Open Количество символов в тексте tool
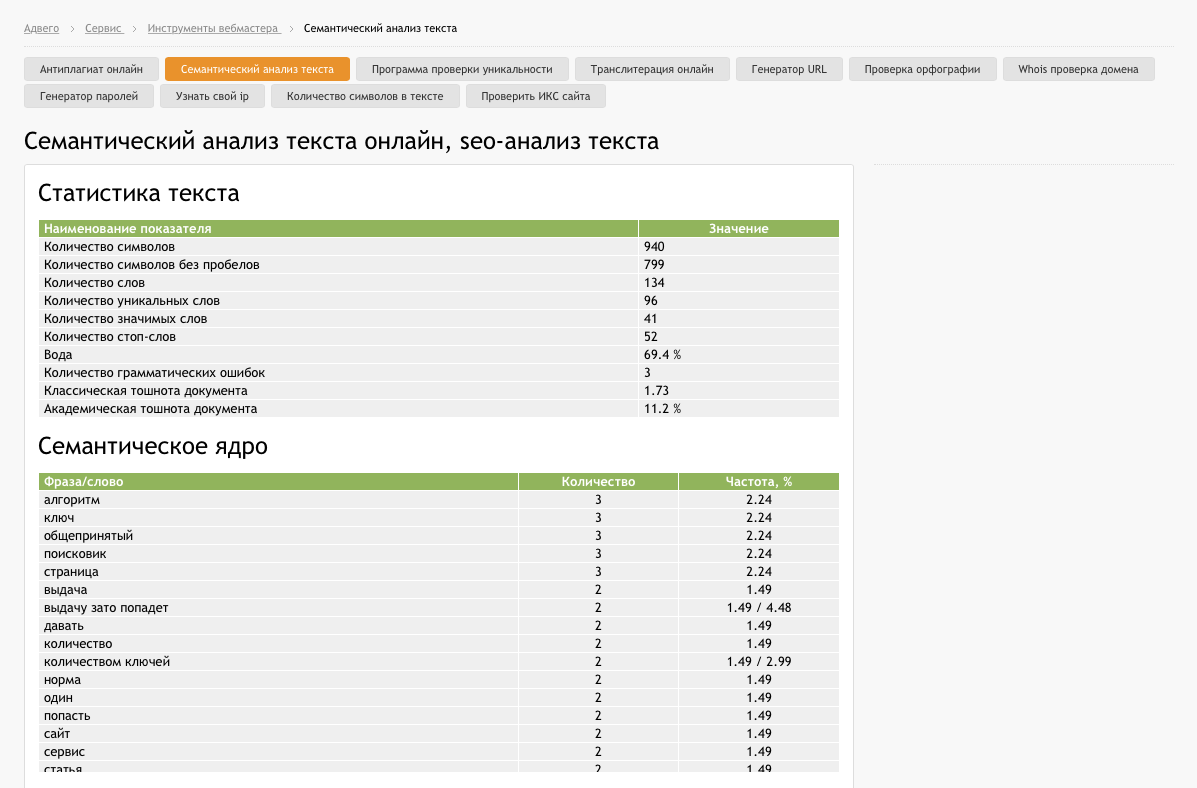The height and width of the screenshot is (788, 1197). [364, 97]
